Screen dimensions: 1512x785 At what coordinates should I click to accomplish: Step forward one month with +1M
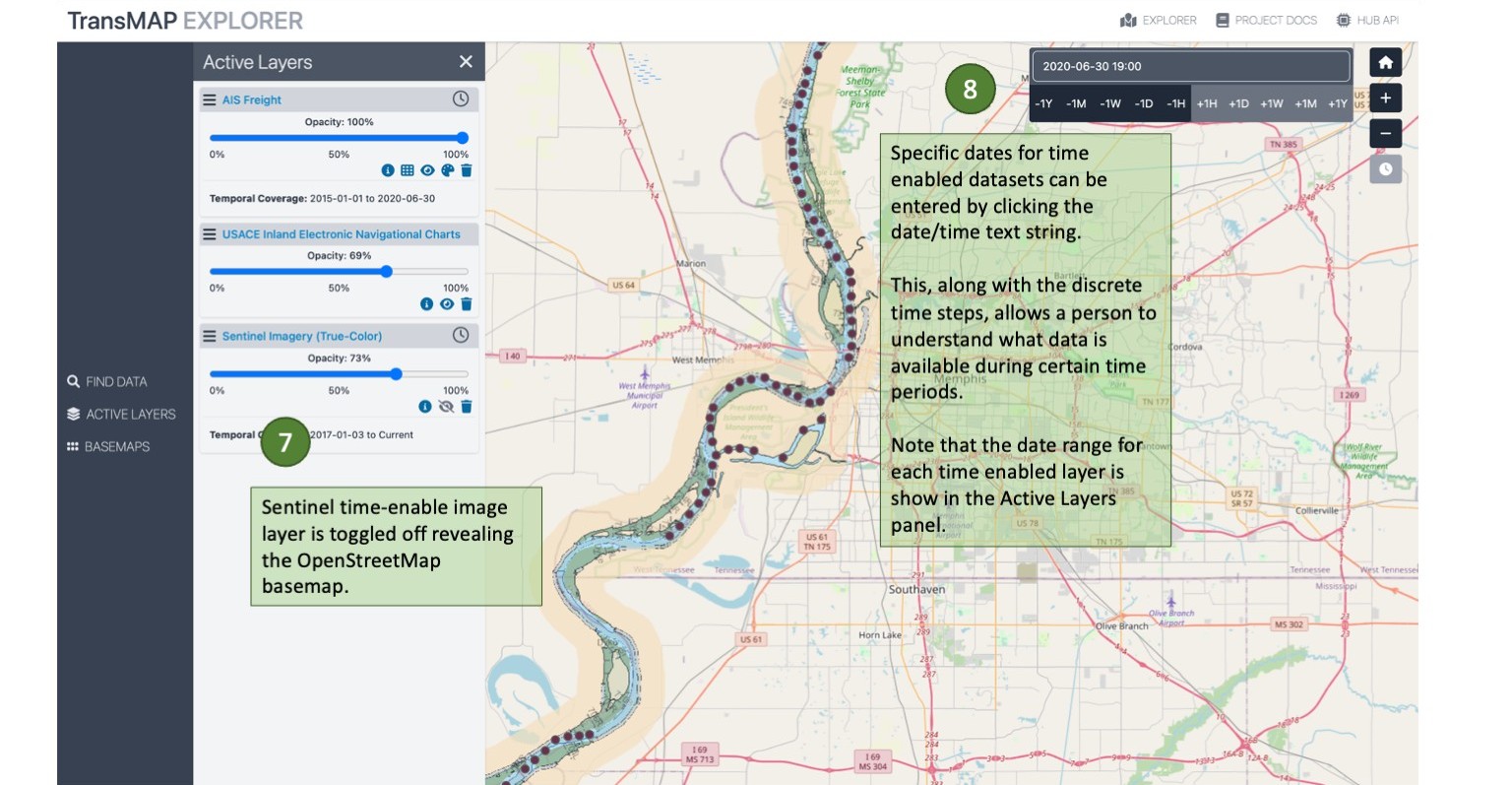point(1306,103)
